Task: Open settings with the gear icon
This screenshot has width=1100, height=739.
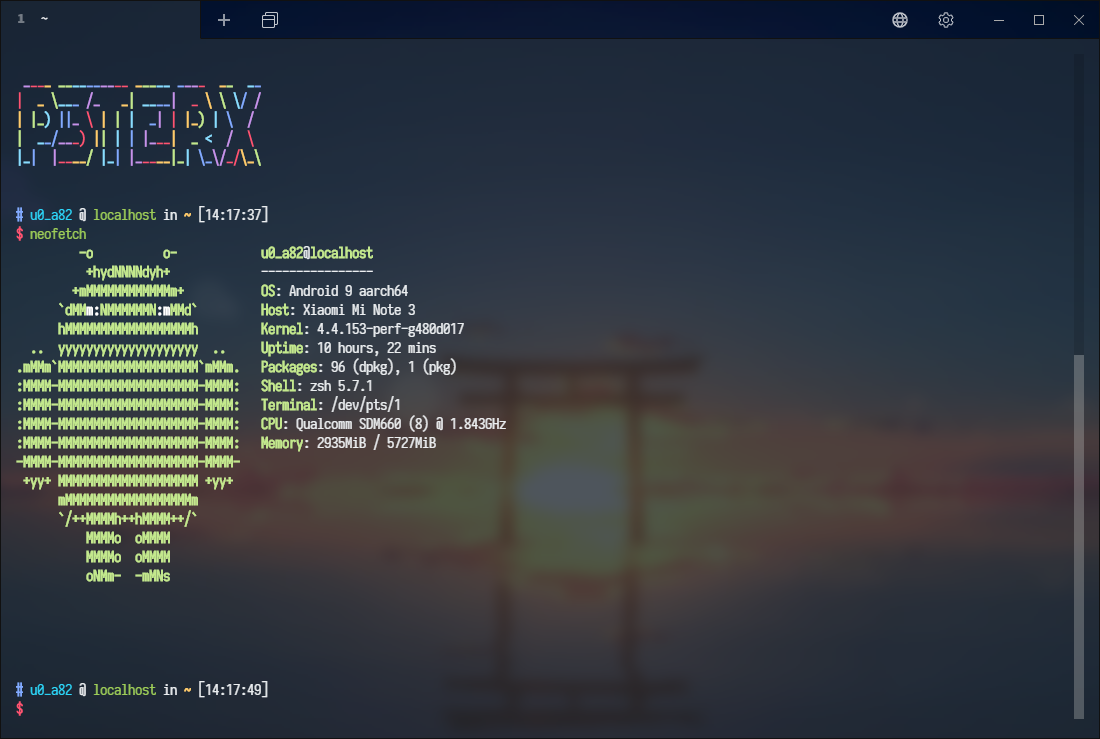Action: [x=946, y=20]
